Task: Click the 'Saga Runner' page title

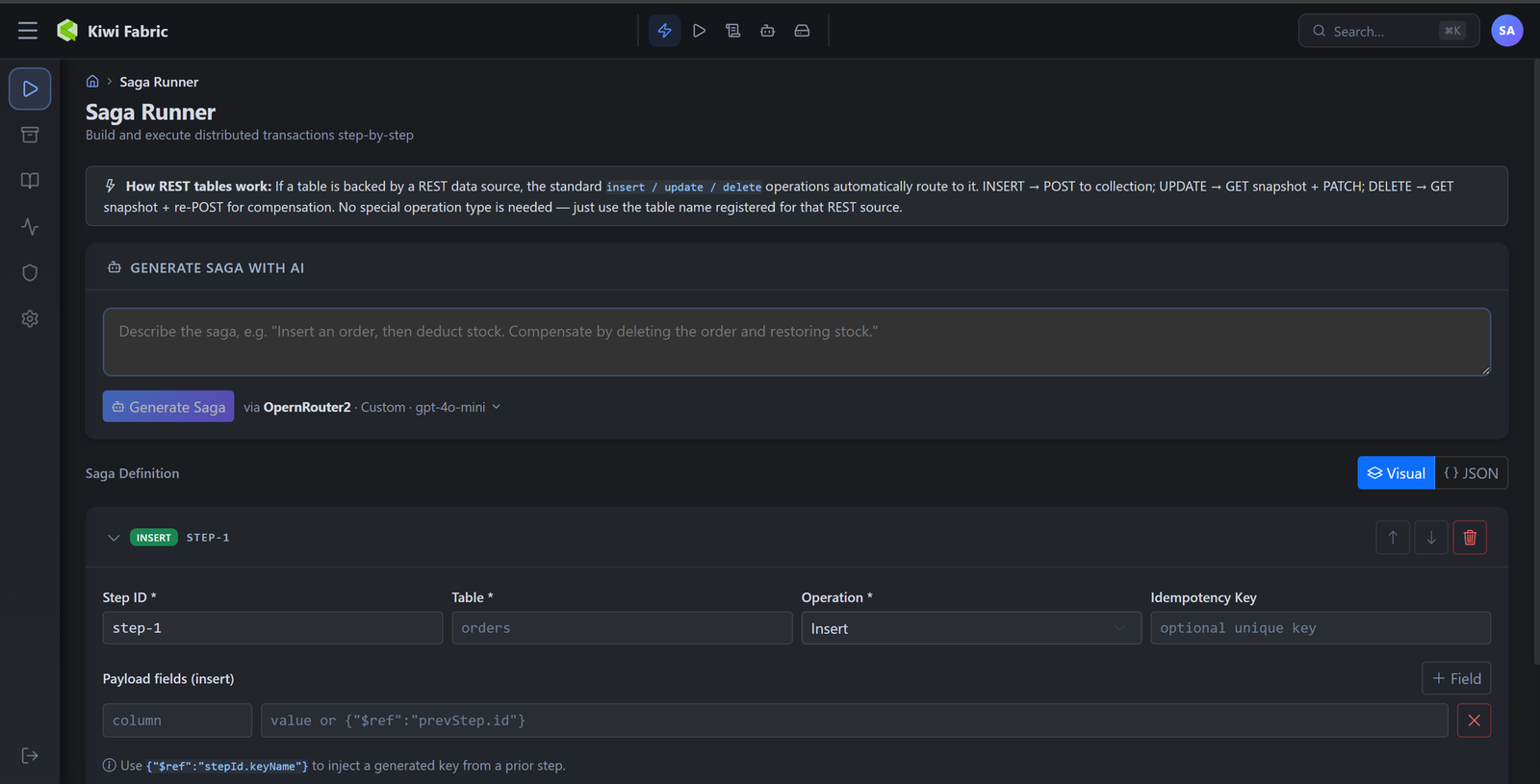Action: (150, 113)
